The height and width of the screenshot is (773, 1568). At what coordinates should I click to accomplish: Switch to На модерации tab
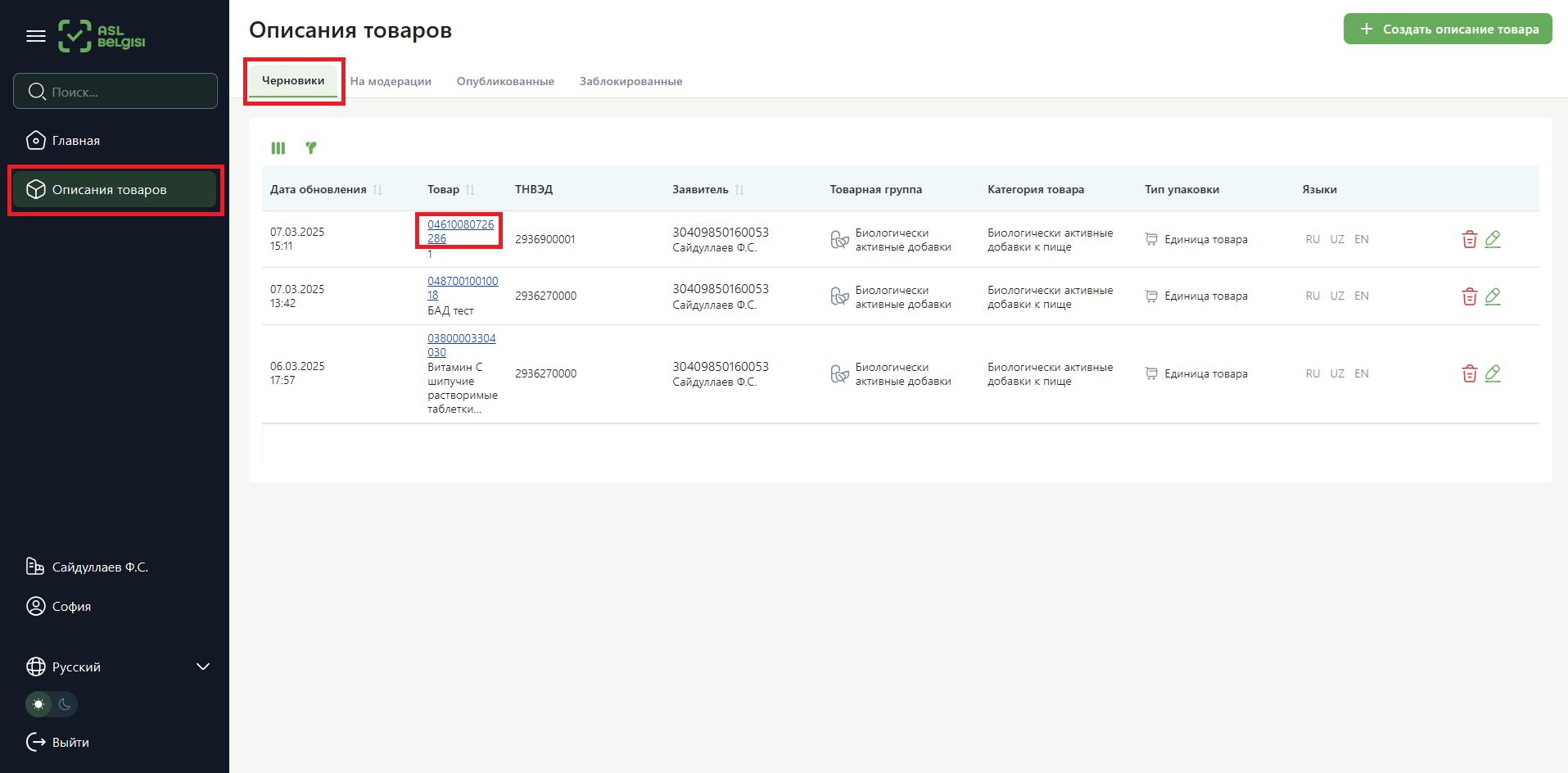click(391, 81)
